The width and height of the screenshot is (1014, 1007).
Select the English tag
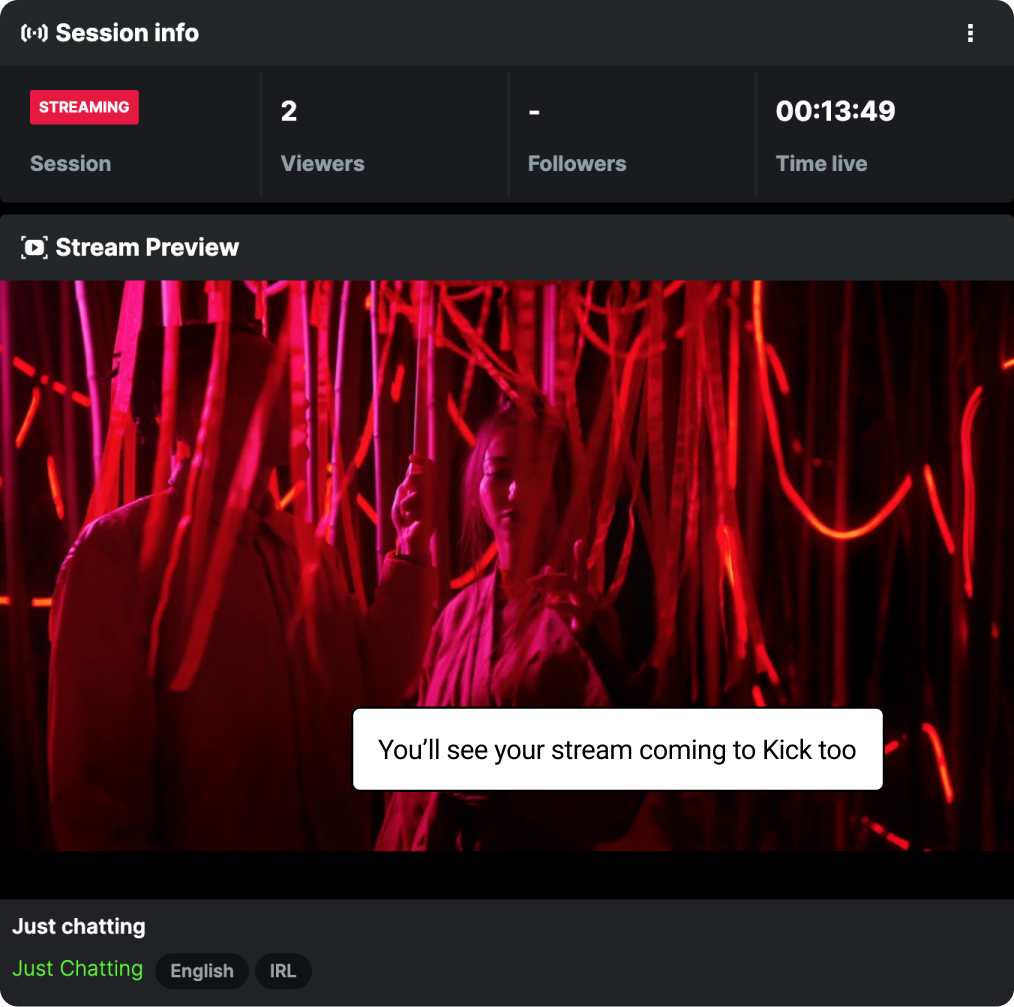(202, 971)
